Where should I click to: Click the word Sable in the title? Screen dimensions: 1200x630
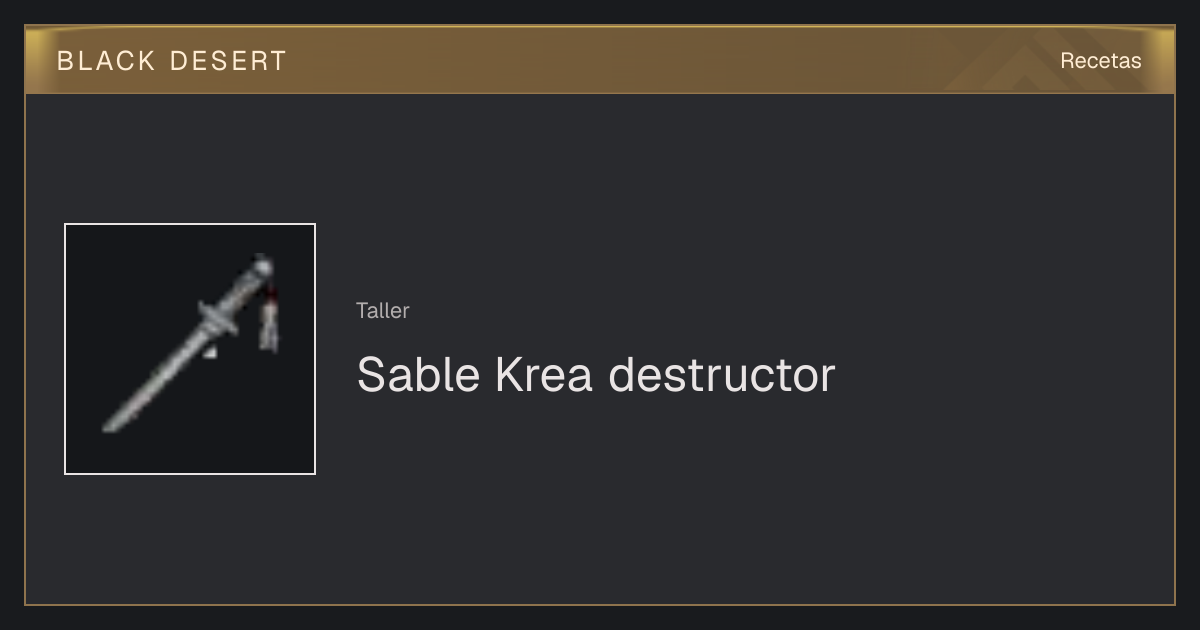(x=418, y=375)
